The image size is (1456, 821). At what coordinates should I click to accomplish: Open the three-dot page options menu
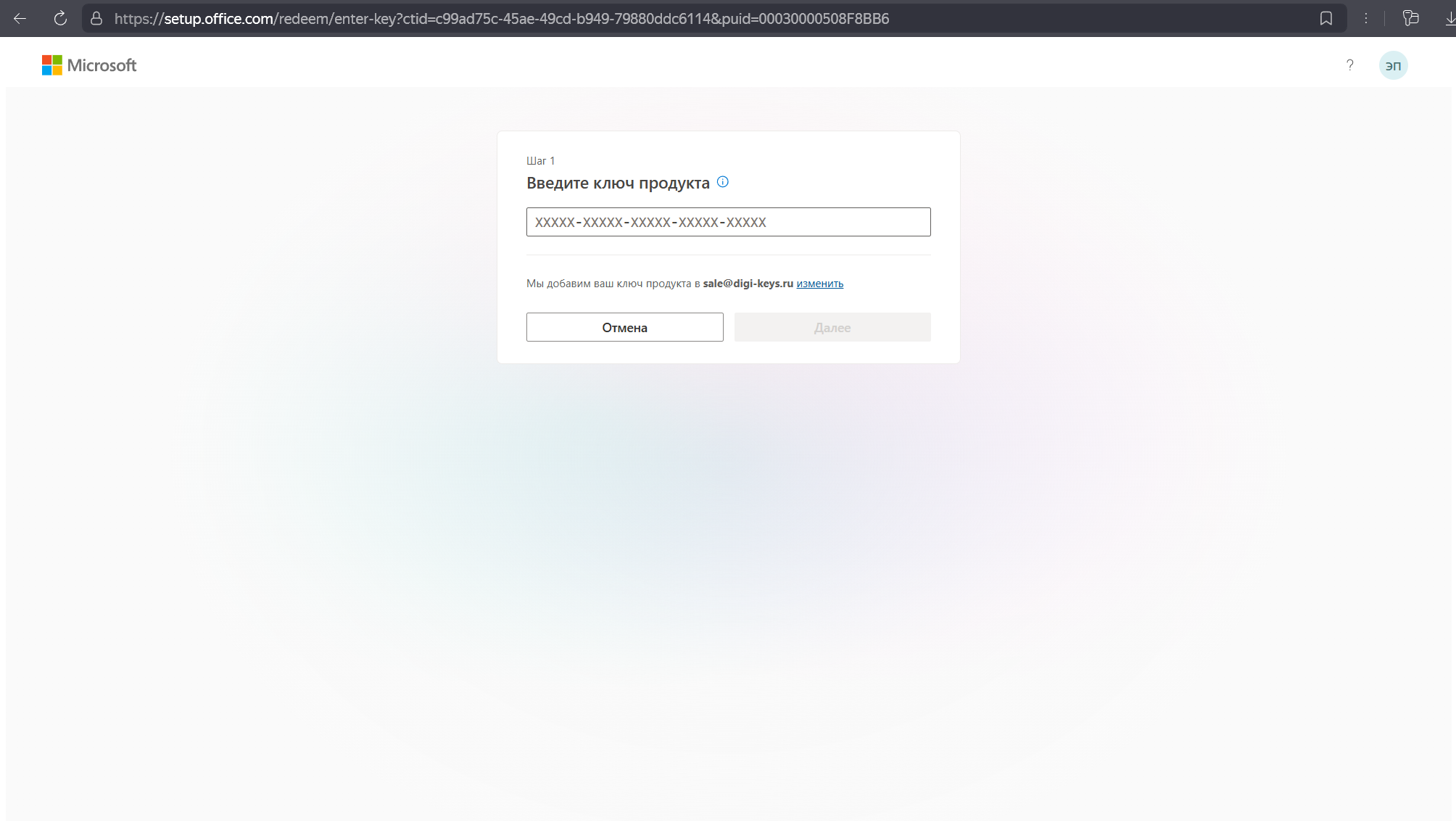pyautogui.click(x=1366, y=19)
